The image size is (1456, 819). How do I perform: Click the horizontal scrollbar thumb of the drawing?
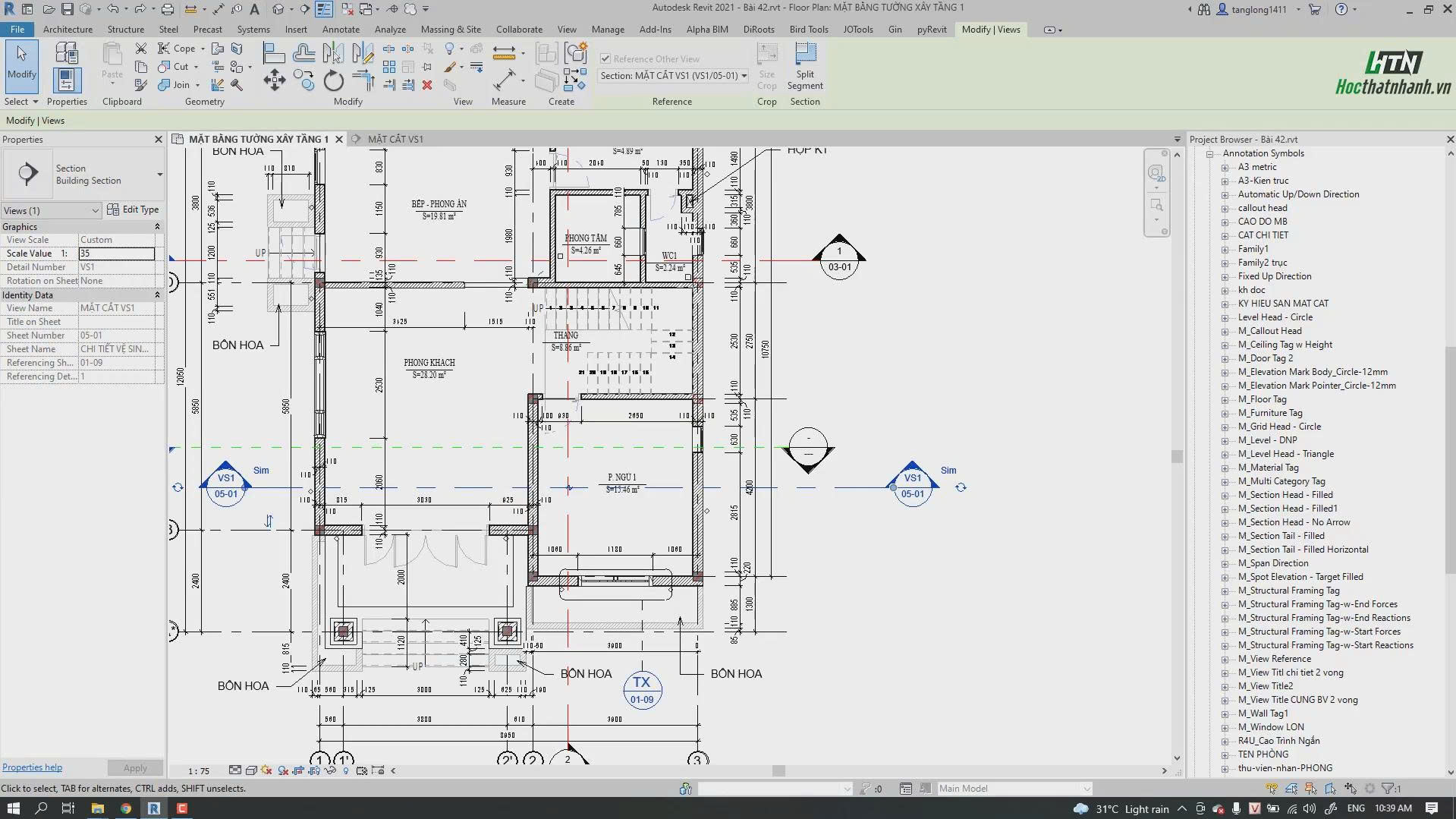(778, 770)
